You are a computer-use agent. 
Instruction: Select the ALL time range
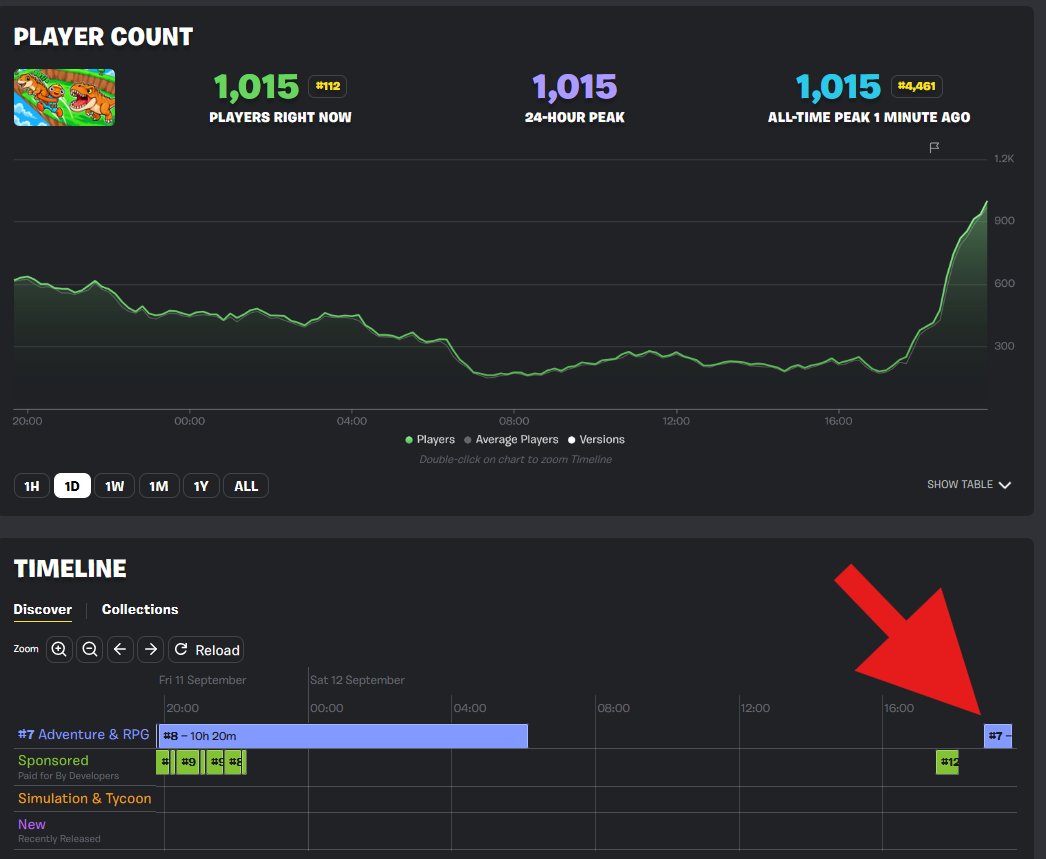click(245, 486)
